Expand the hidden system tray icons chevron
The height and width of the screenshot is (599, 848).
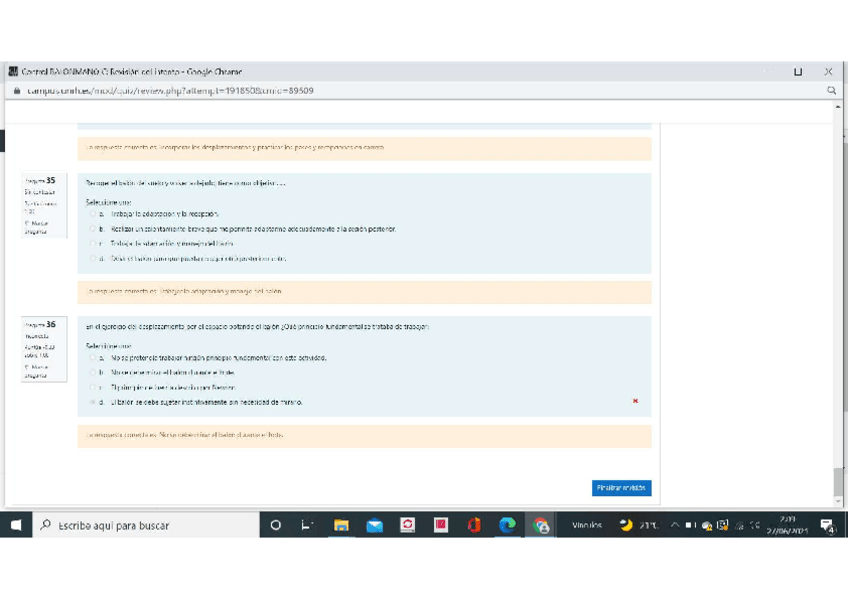676,525
